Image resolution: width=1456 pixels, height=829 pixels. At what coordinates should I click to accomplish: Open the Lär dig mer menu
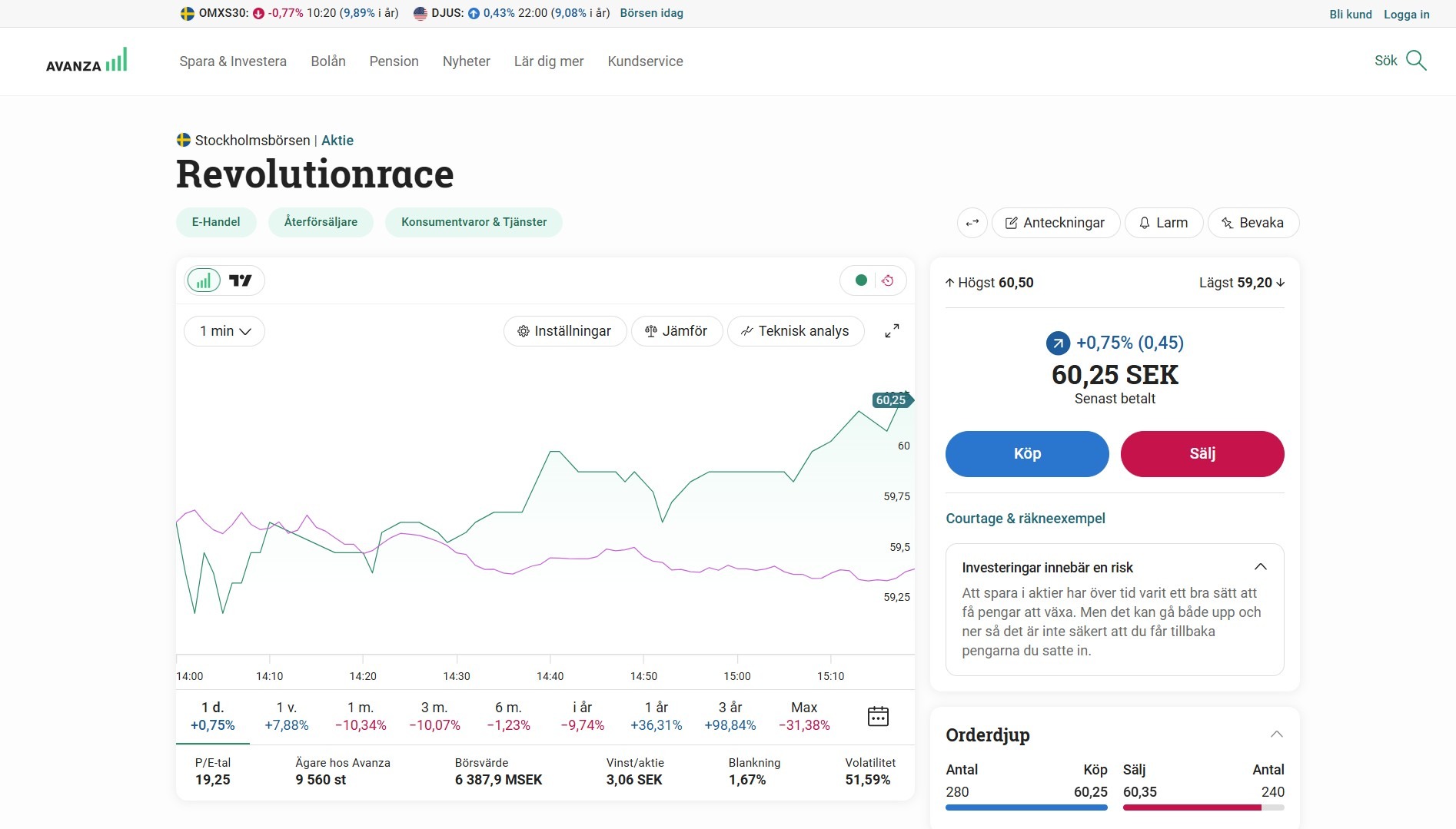[549, 61]
